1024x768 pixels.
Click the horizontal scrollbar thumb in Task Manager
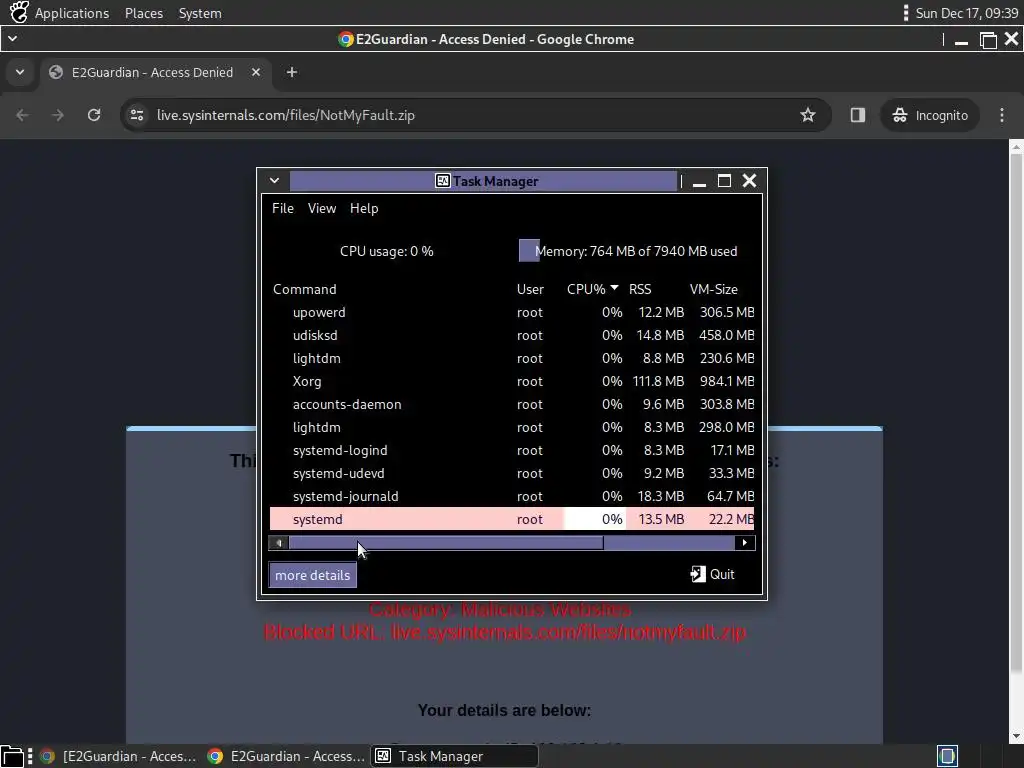click(446, 543)
